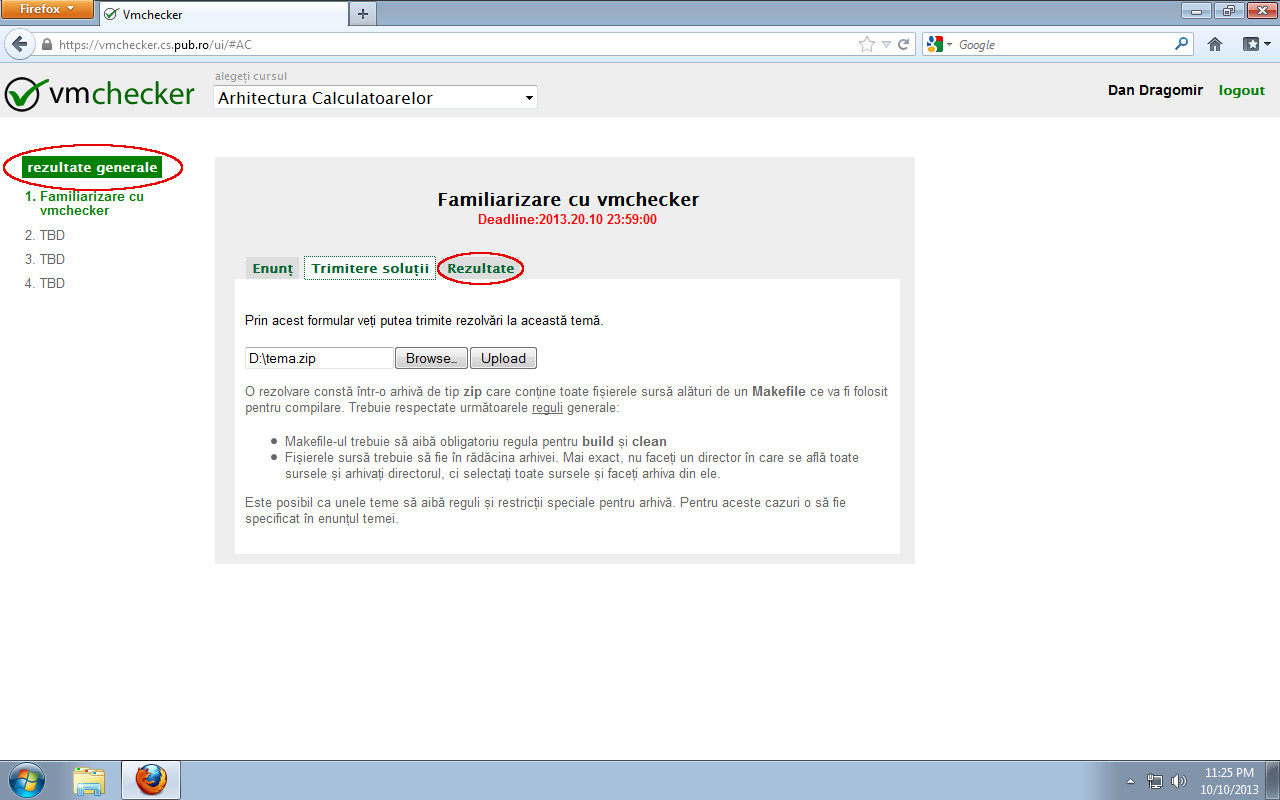Open the browser Home page icon

click(x=1213, y=44)
